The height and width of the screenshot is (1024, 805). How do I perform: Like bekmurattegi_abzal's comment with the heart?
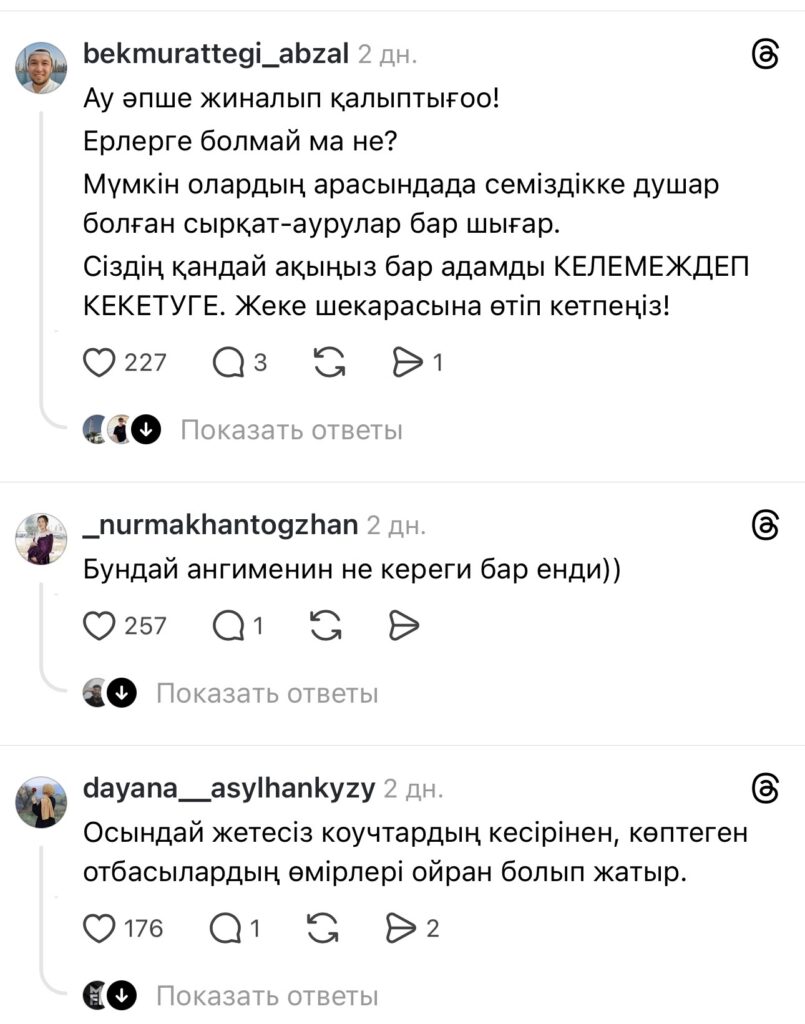tap(100, 364)
